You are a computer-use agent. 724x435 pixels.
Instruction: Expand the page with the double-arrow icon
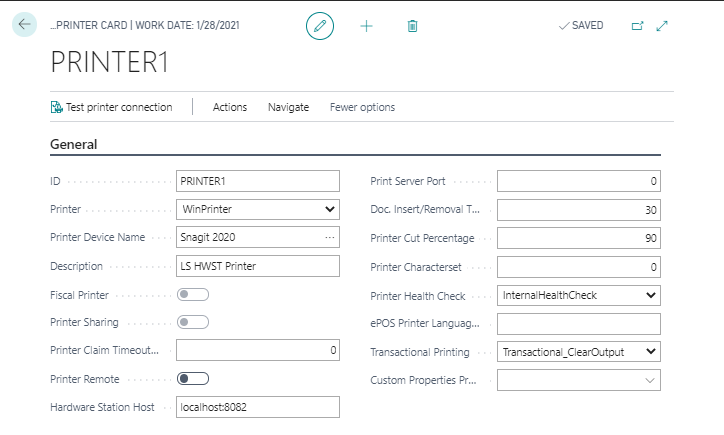662,26
